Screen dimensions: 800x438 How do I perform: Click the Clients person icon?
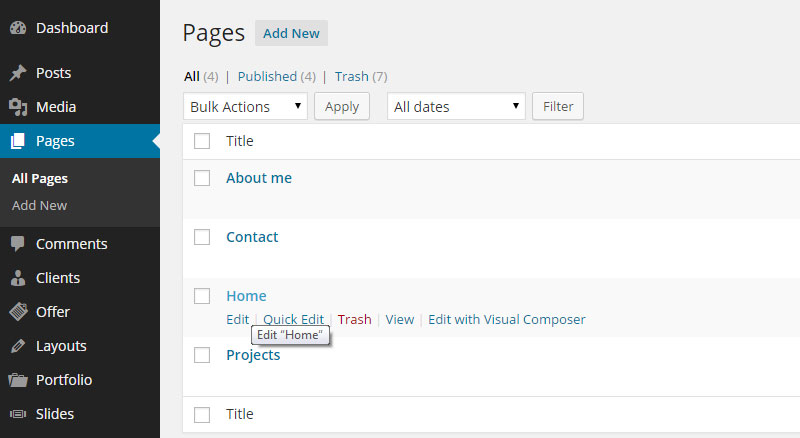(18, 278)
